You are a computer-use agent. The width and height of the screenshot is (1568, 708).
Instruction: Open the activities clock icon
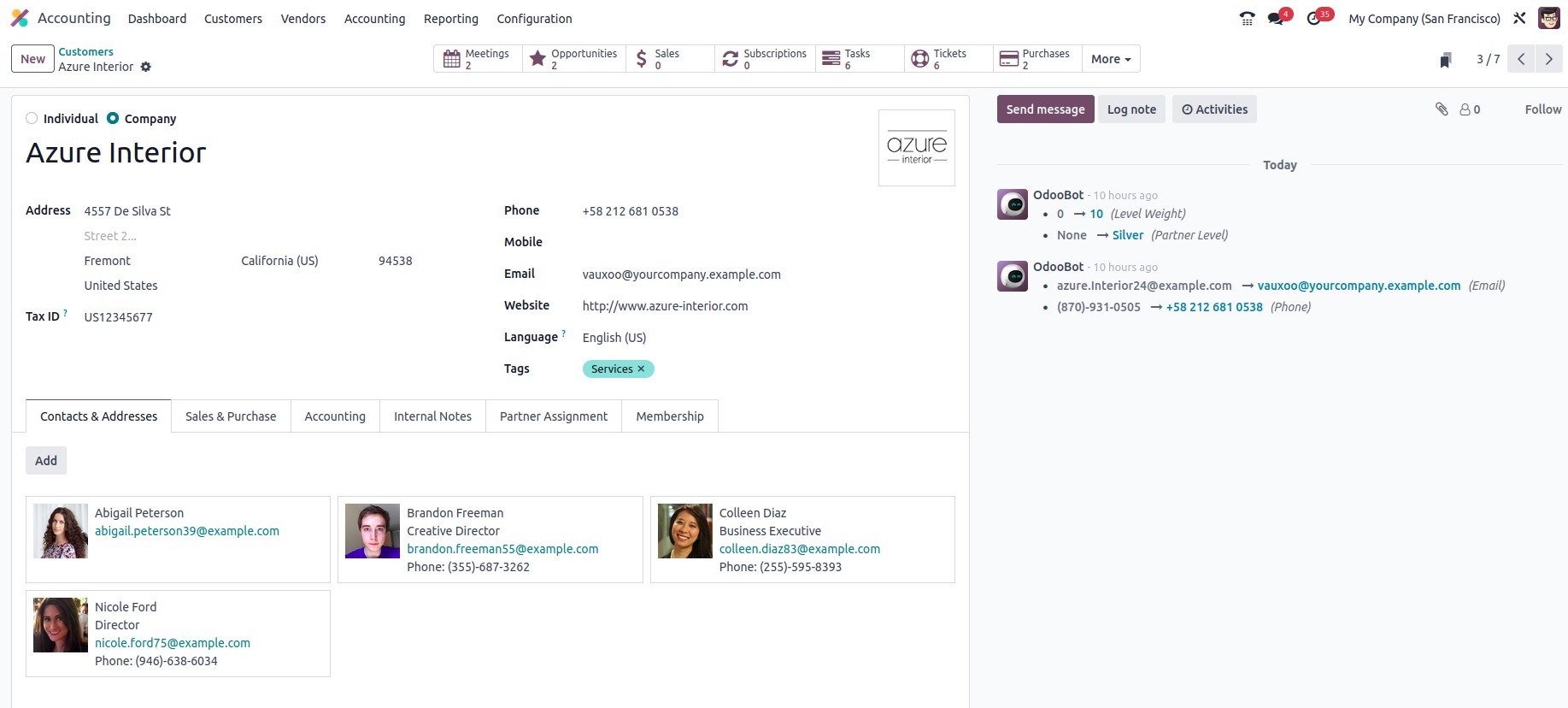1314,18
